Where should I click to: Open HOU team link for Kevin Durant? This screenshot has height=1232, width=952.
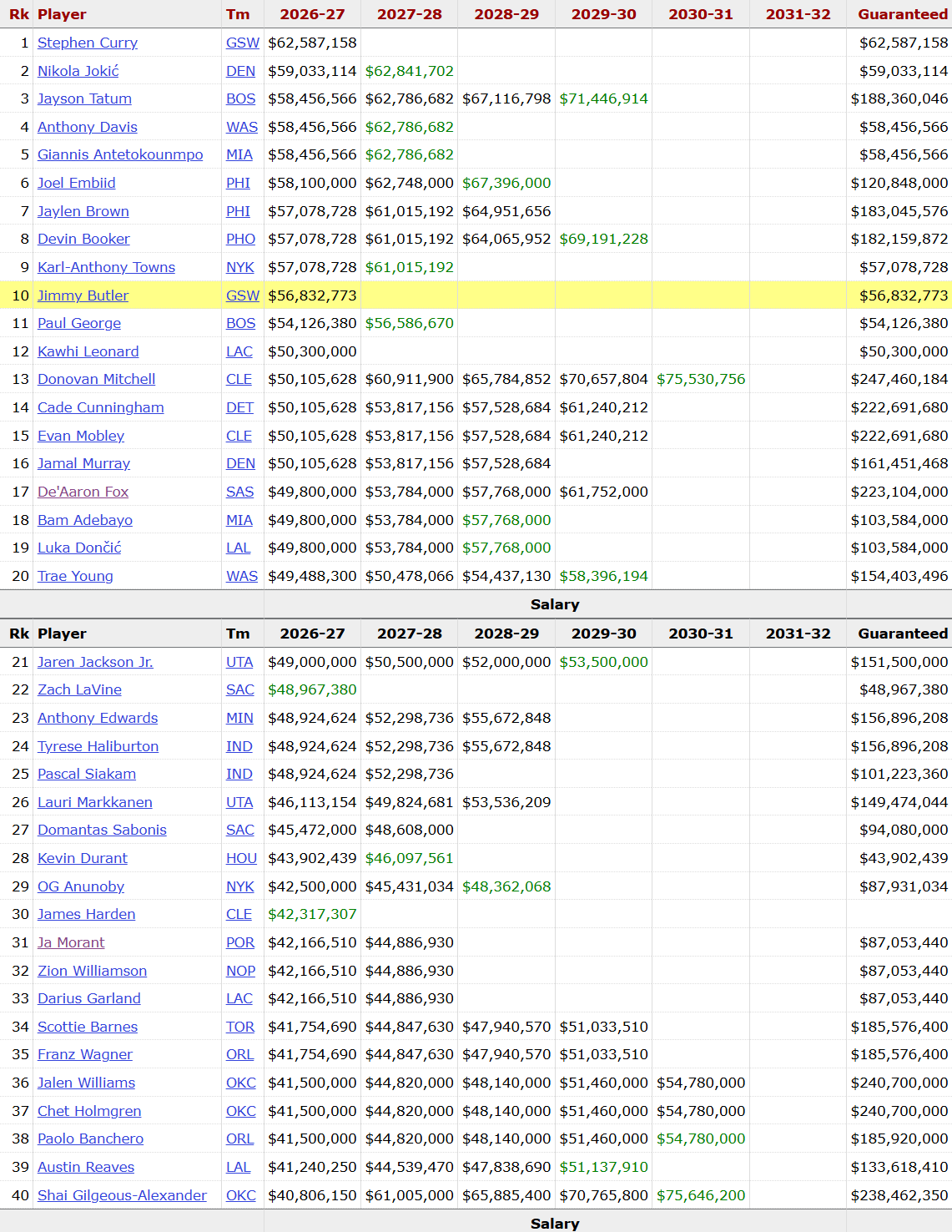pyautogui.click(x=241, y=858)
